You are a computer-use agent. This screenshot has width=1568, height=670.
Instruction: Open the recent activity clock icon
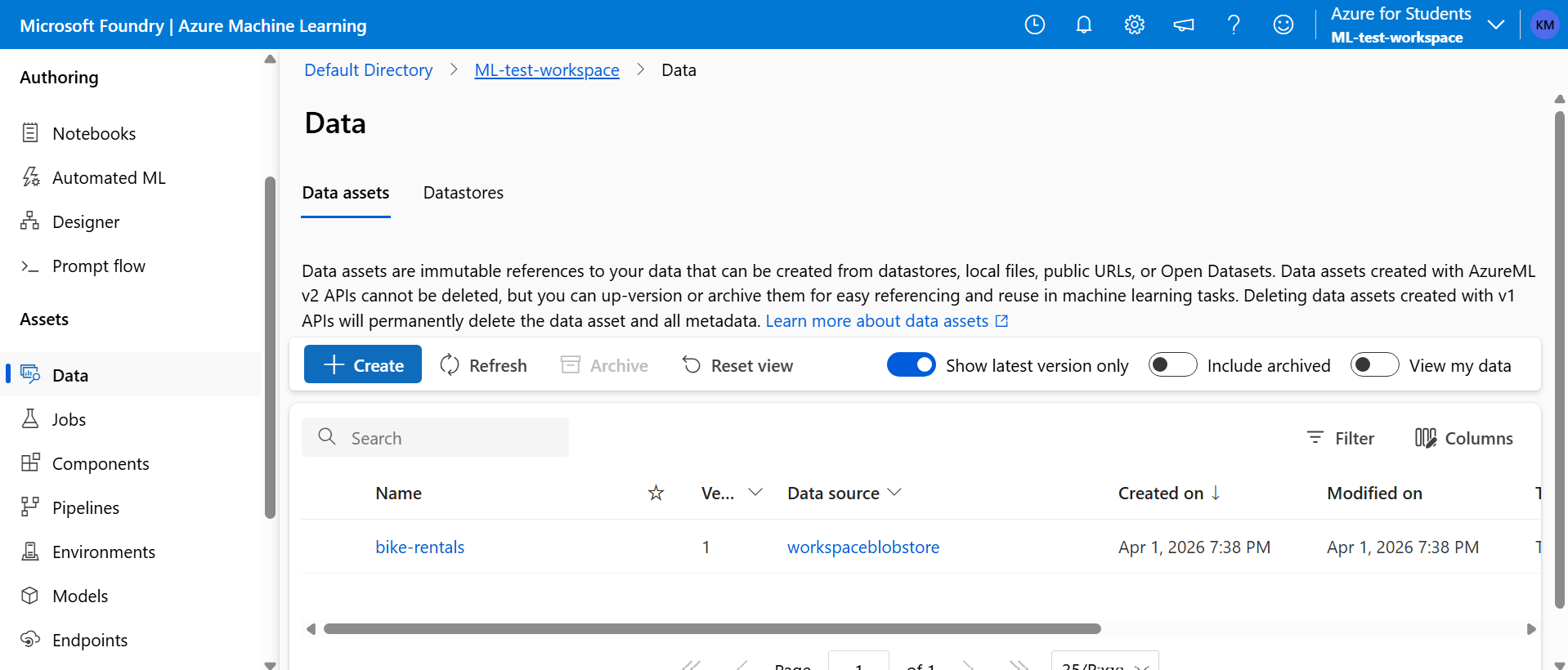pos(1035,25)
